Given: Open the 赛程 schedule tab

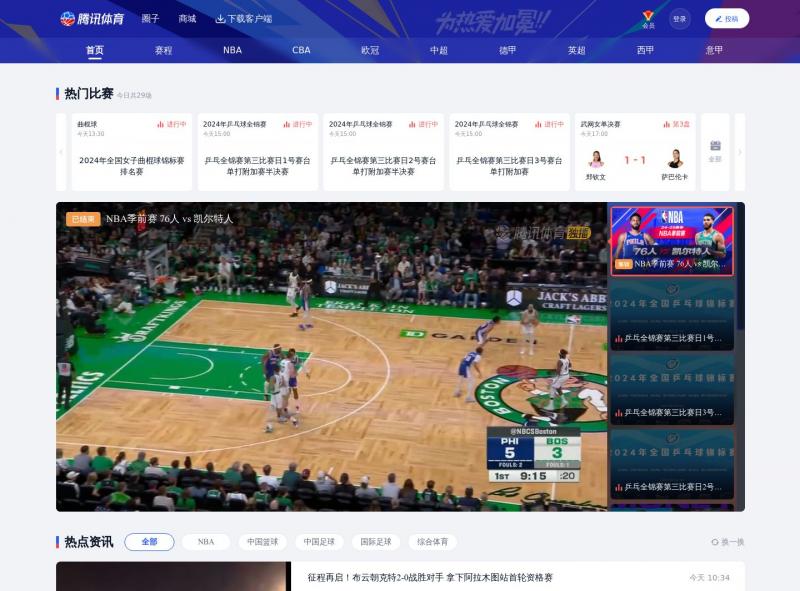Looking at the screenshot, I should 163,50.
